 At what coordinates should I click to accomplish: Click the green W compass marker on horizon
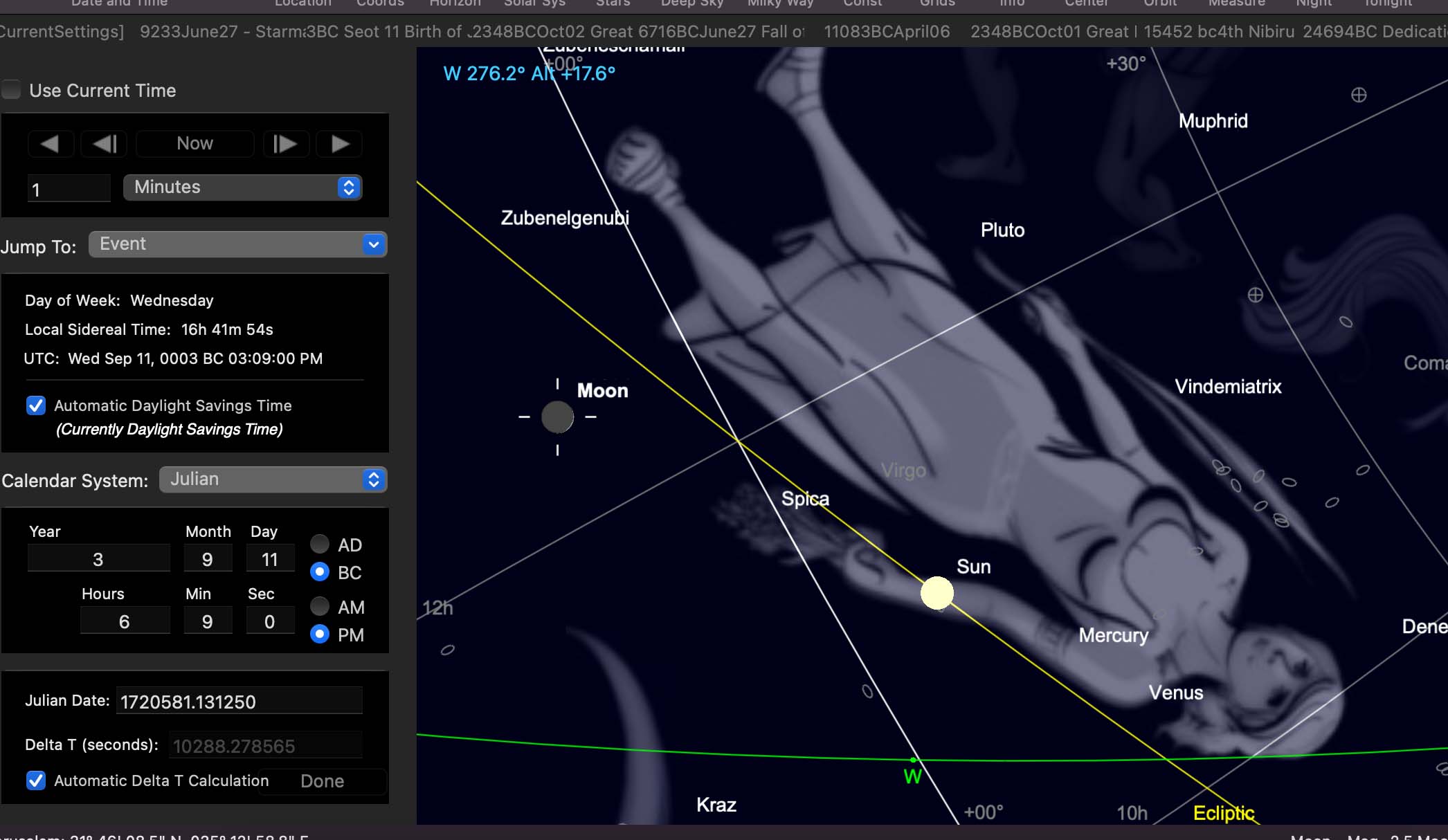pos(912,776)
